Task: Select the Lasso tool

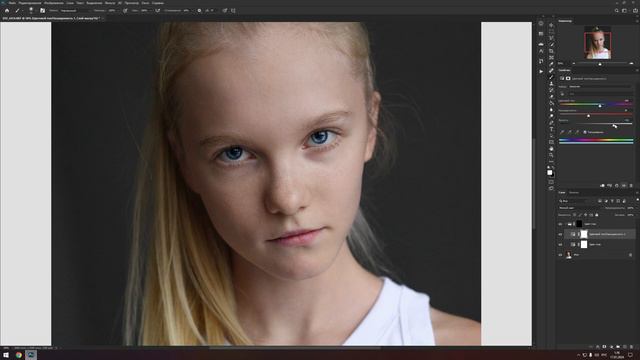Action: [x=551, y=38]
